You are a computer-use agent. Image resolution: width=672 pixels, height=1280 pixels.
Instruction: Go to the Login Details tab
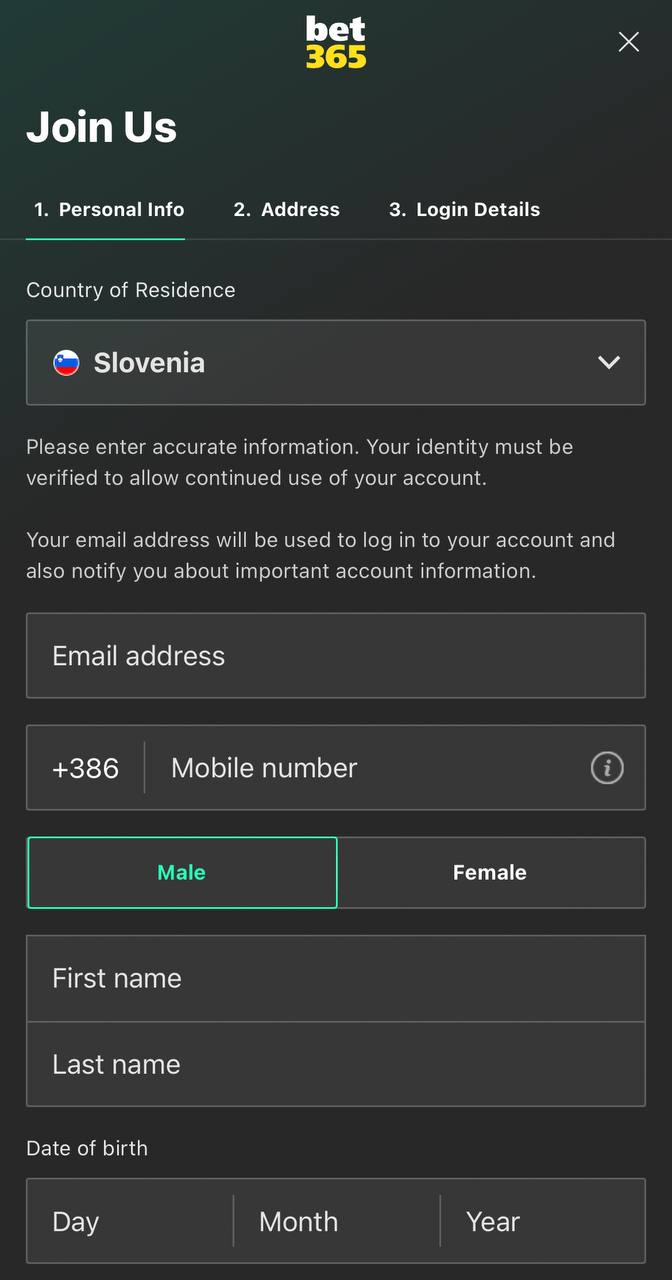coord(465,210)
